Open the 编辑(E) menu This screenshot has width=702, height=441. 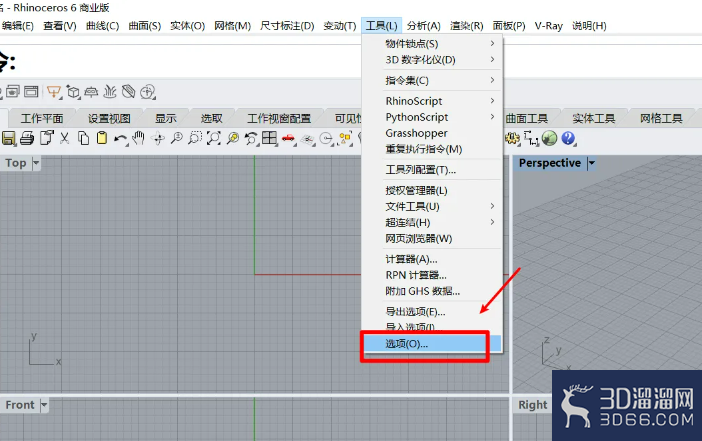click(x=18, y=26)
